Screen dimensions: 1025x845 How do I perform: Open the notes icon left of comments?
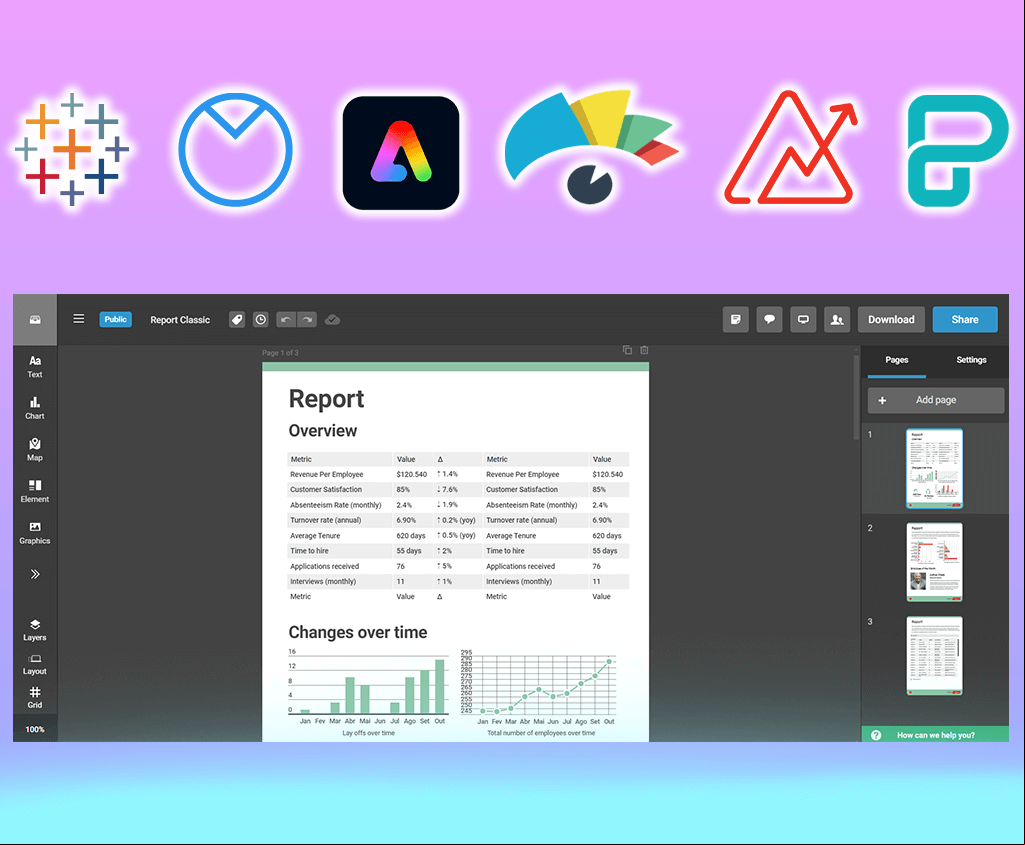tap(735, 320)
